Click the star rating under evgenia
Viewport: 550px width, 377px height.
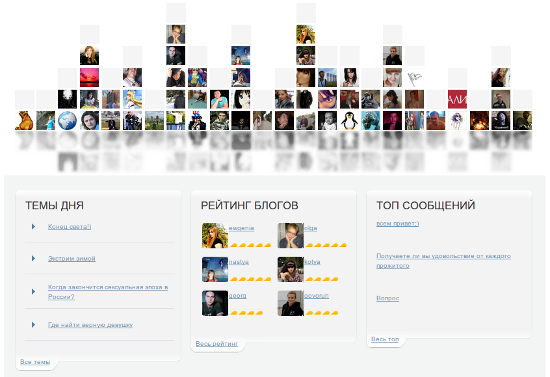(250, 245)
